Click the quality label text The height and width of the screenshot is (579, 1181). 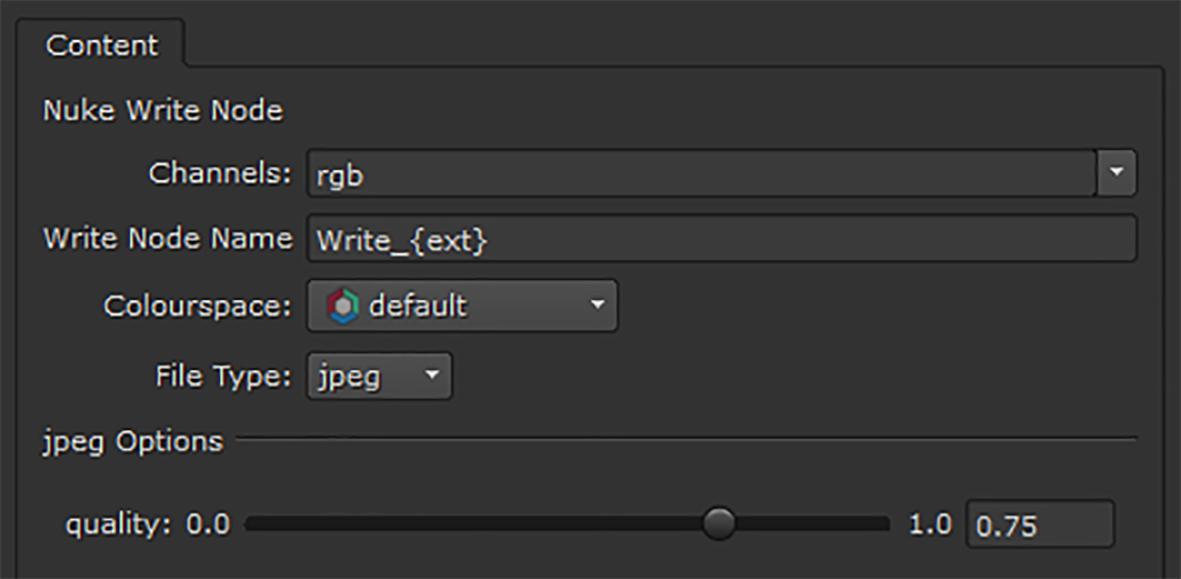point(118,524)
